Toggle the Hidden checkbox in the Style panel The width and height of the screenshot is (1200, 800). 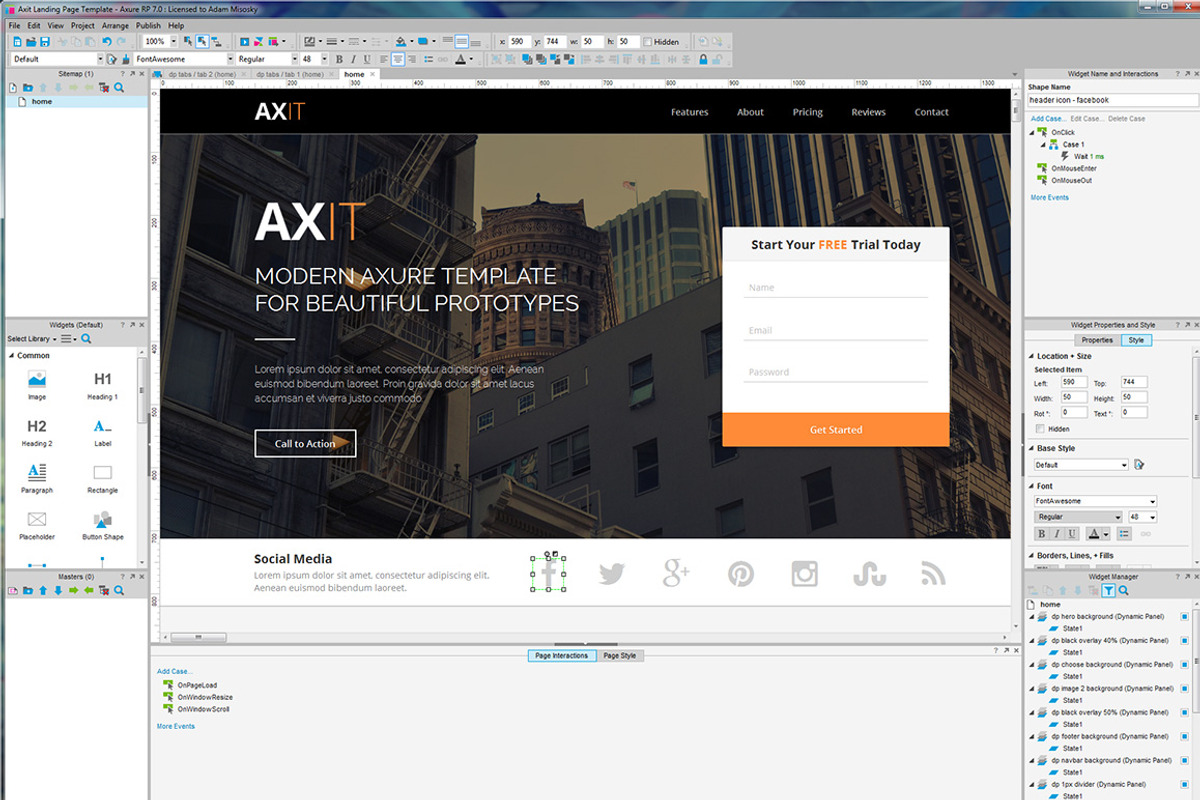pyautogui.click(x=1040, y=429)
